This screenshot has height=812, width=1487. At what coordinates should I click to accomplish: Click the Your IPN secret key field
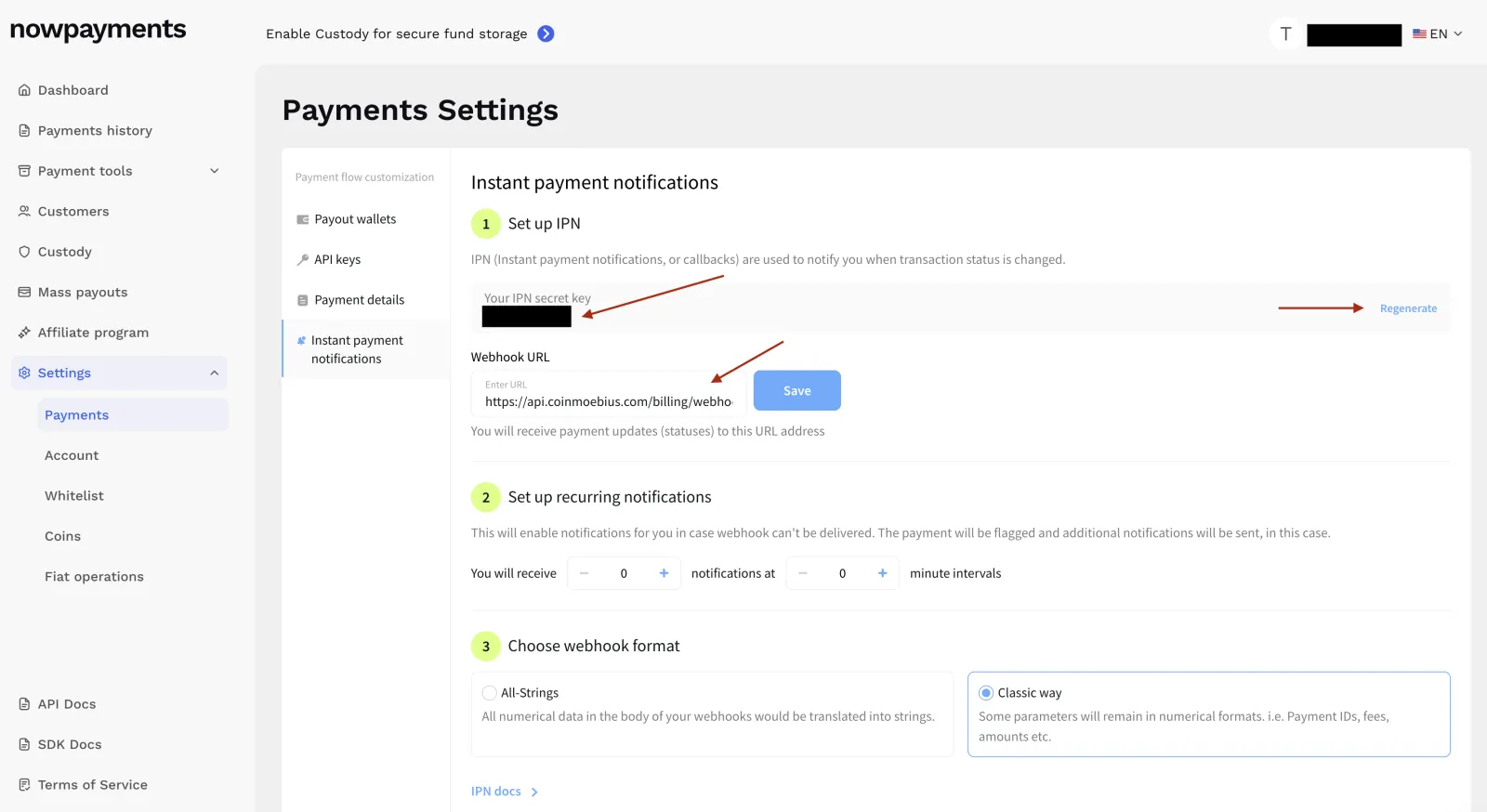[960, 308]
